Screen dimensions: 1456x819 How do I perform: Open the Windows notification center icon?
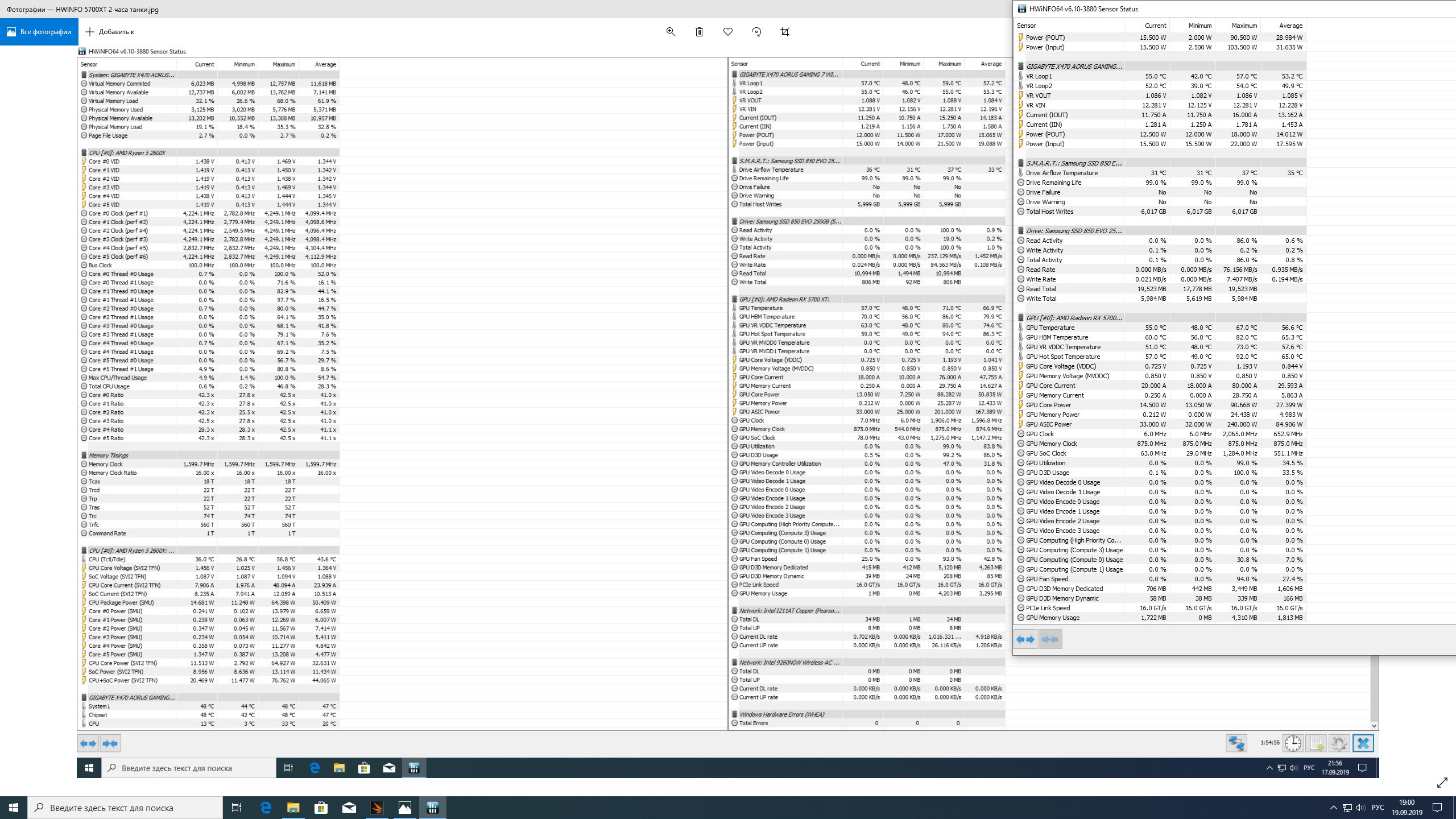1437,808
